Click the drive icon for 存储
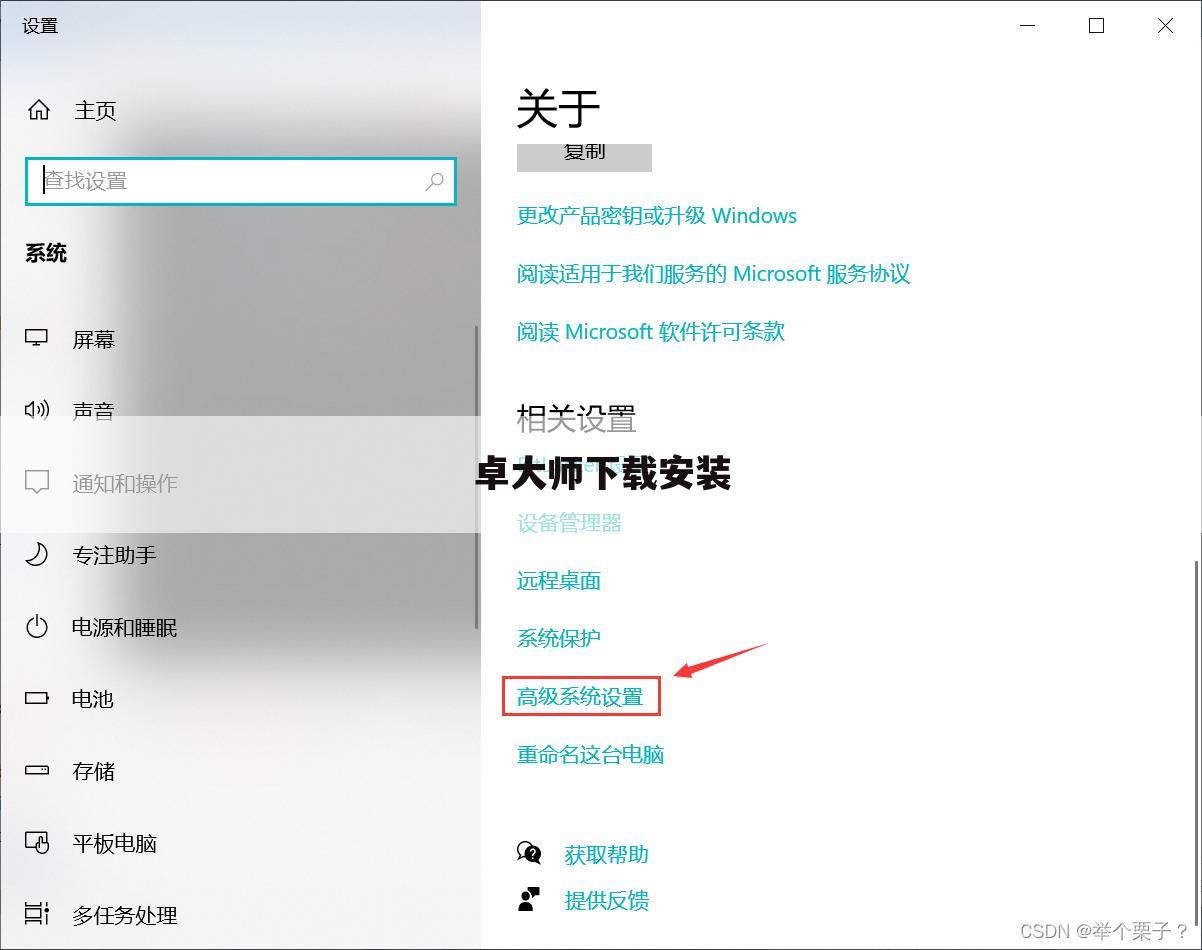 [x=37, y=770]
